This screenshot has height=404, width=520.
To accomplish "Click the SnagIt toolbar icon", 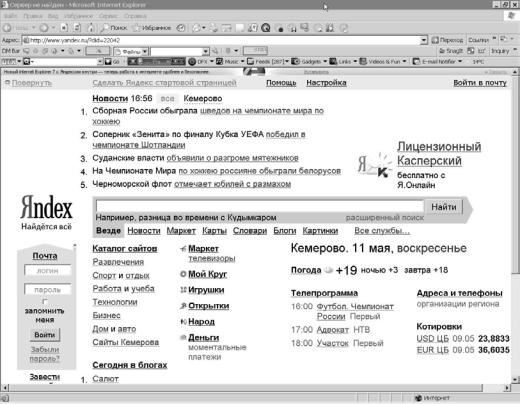I will pos(442,51).
